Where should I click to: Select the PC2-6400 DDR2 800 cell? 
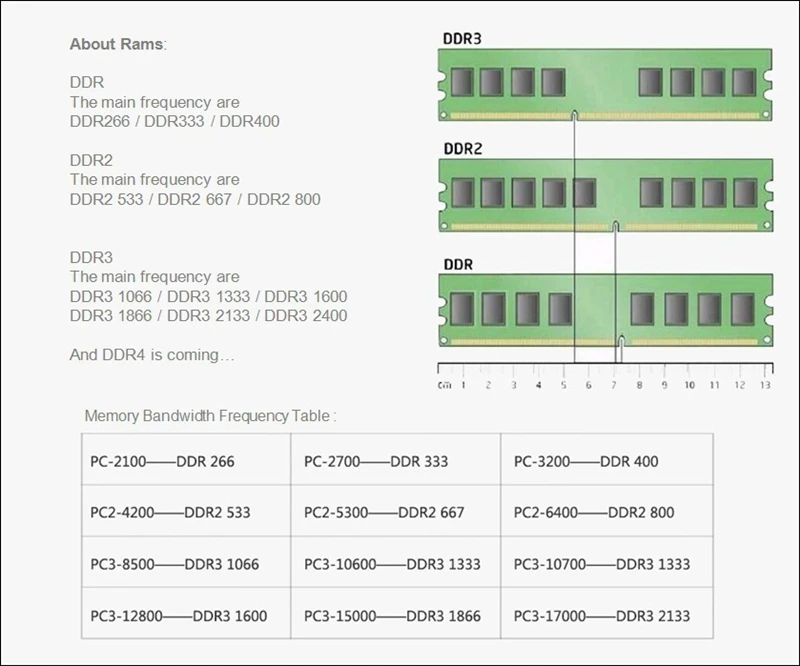coord(607,511)
